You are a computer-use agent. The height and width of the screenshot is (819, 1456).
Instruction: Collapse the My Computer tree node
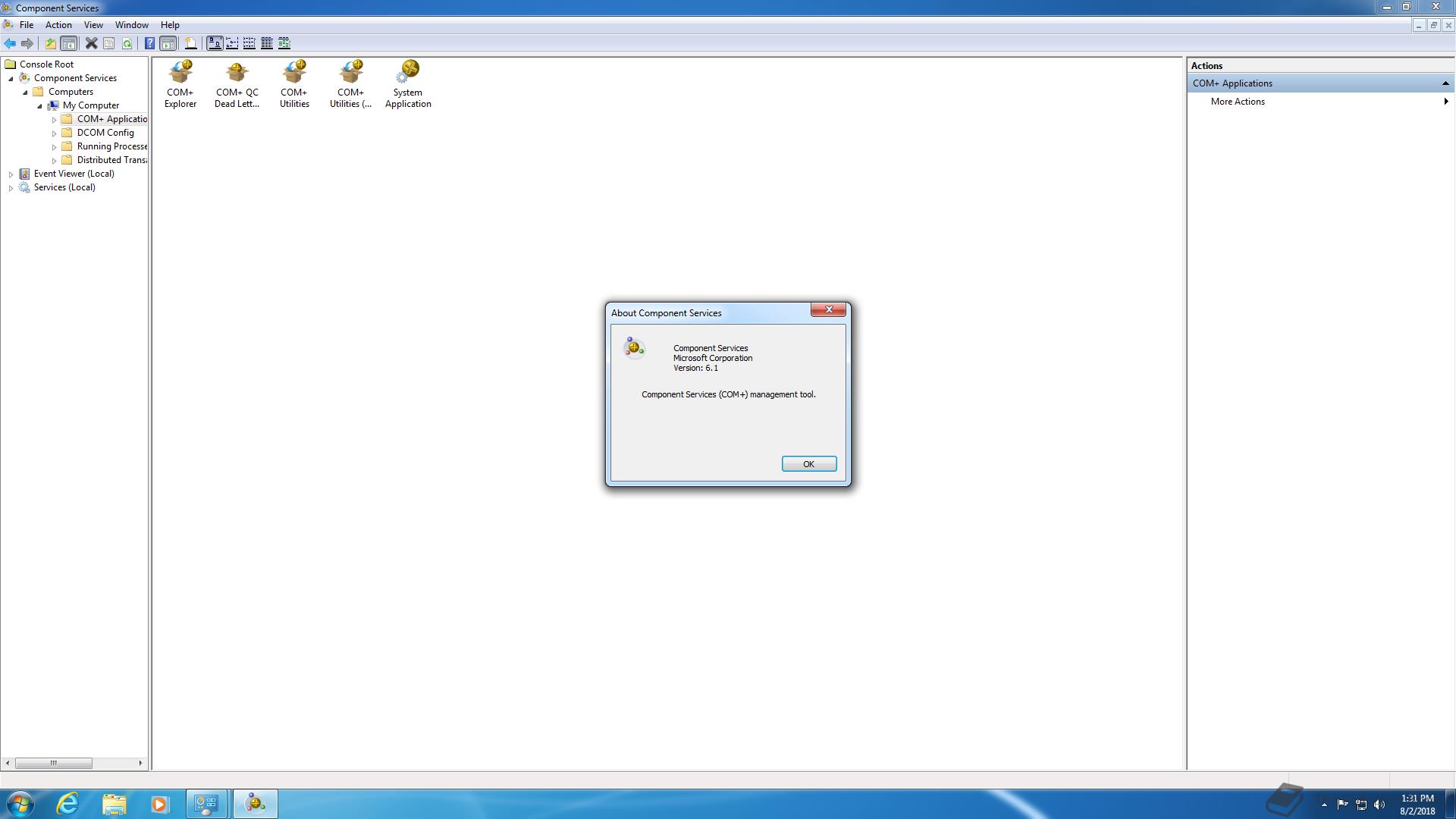pos(39,105)
